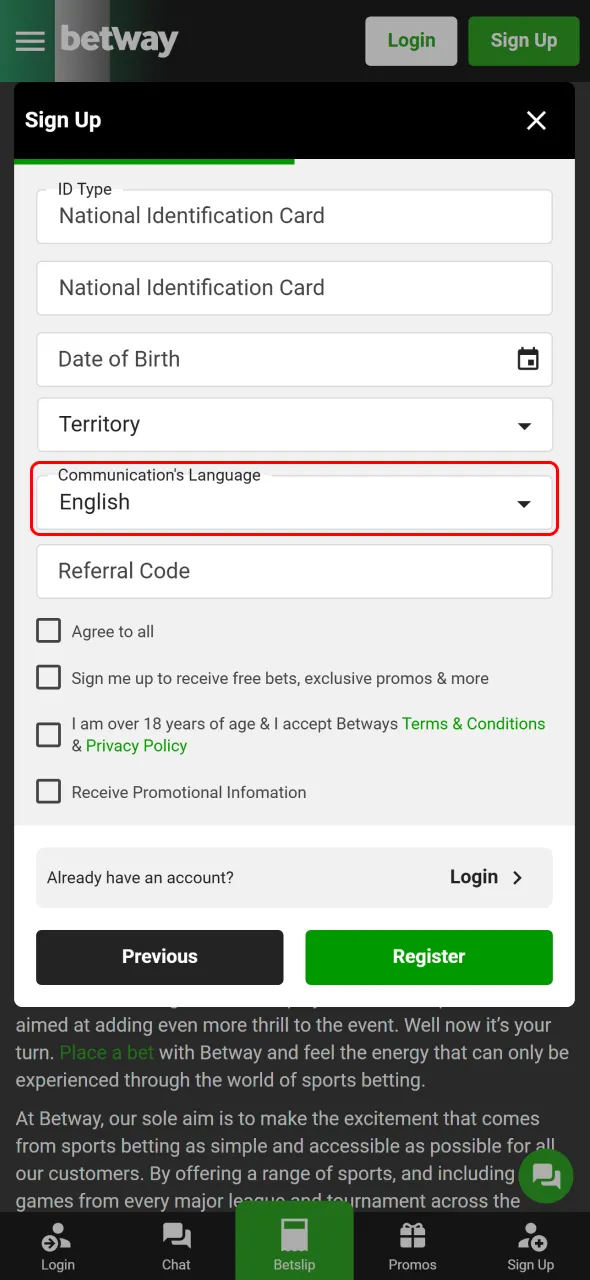Check Receive Promotional Information
The image size is (590, 1280).
(48, 791)
